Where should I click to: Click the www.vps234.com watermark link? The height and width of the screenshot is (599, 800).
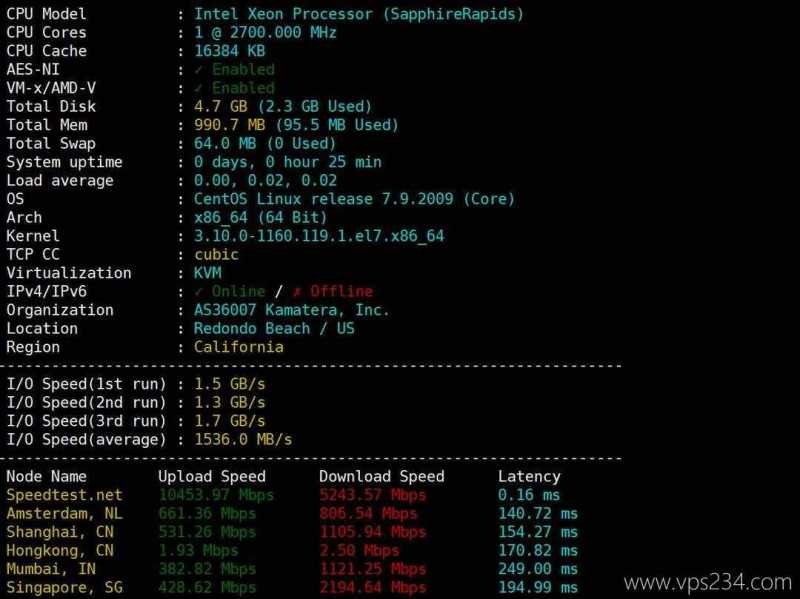[x=708, y=582]
